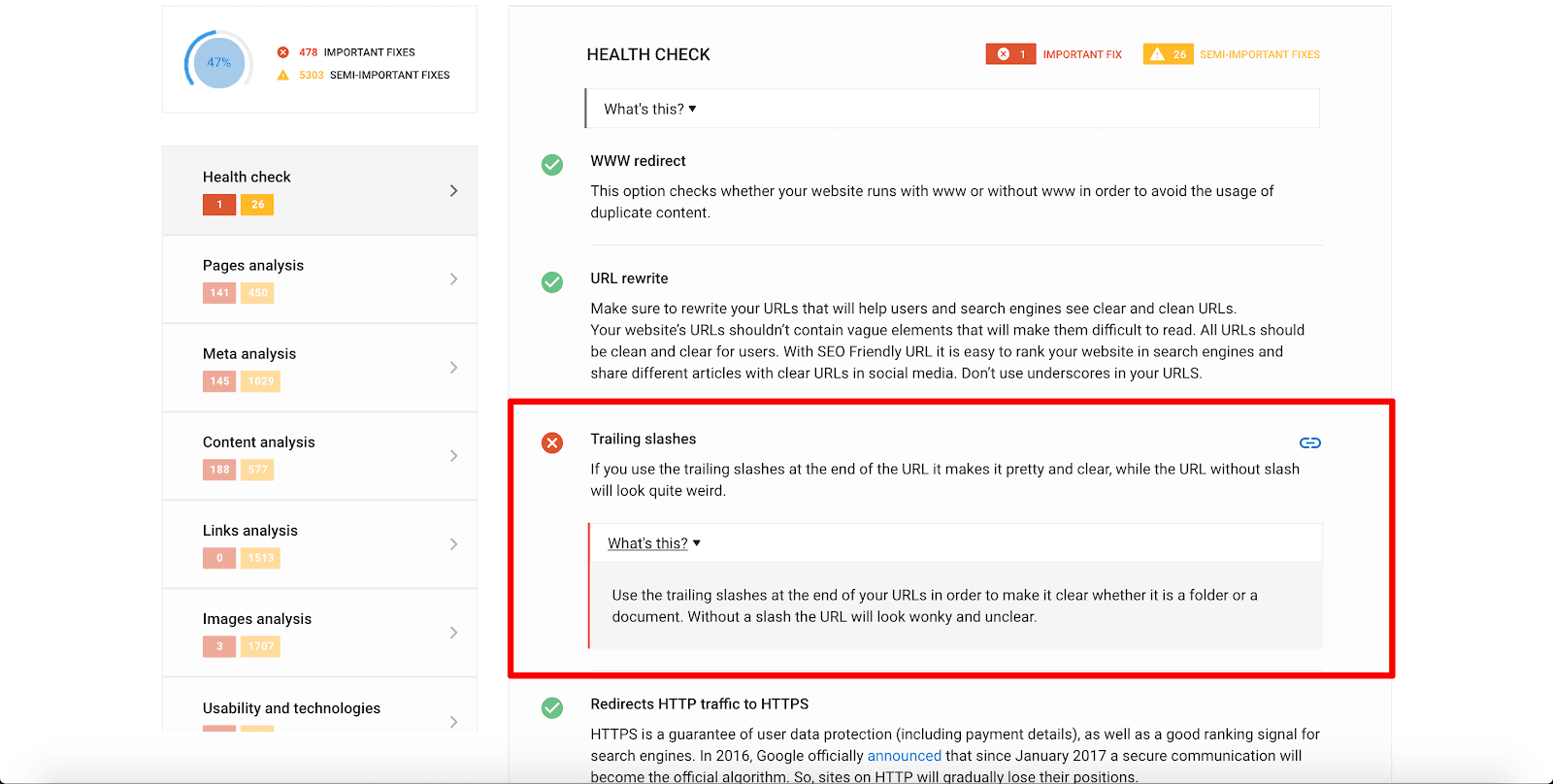Screen dimensions: 1553x784
Task: Click the 478 important fixes count
Action: point(309,52)
